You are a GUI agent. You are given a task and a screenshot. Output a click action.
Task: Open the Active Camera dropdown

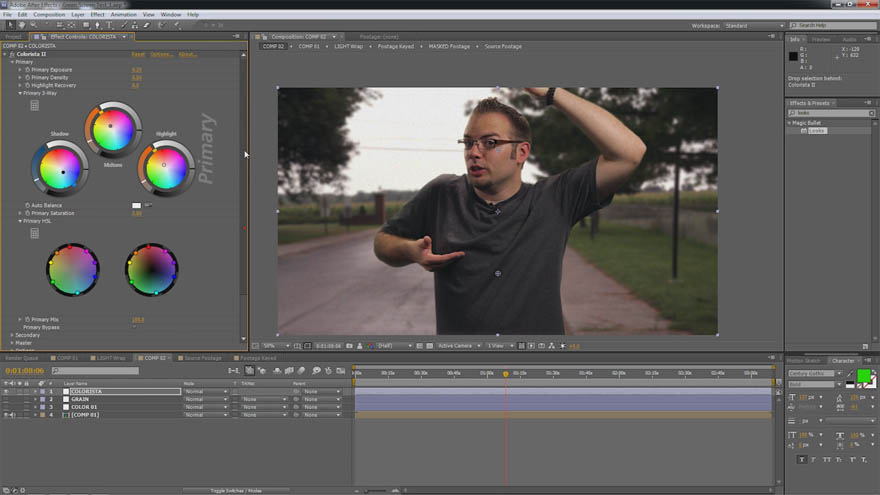click(x=459, y=346)
